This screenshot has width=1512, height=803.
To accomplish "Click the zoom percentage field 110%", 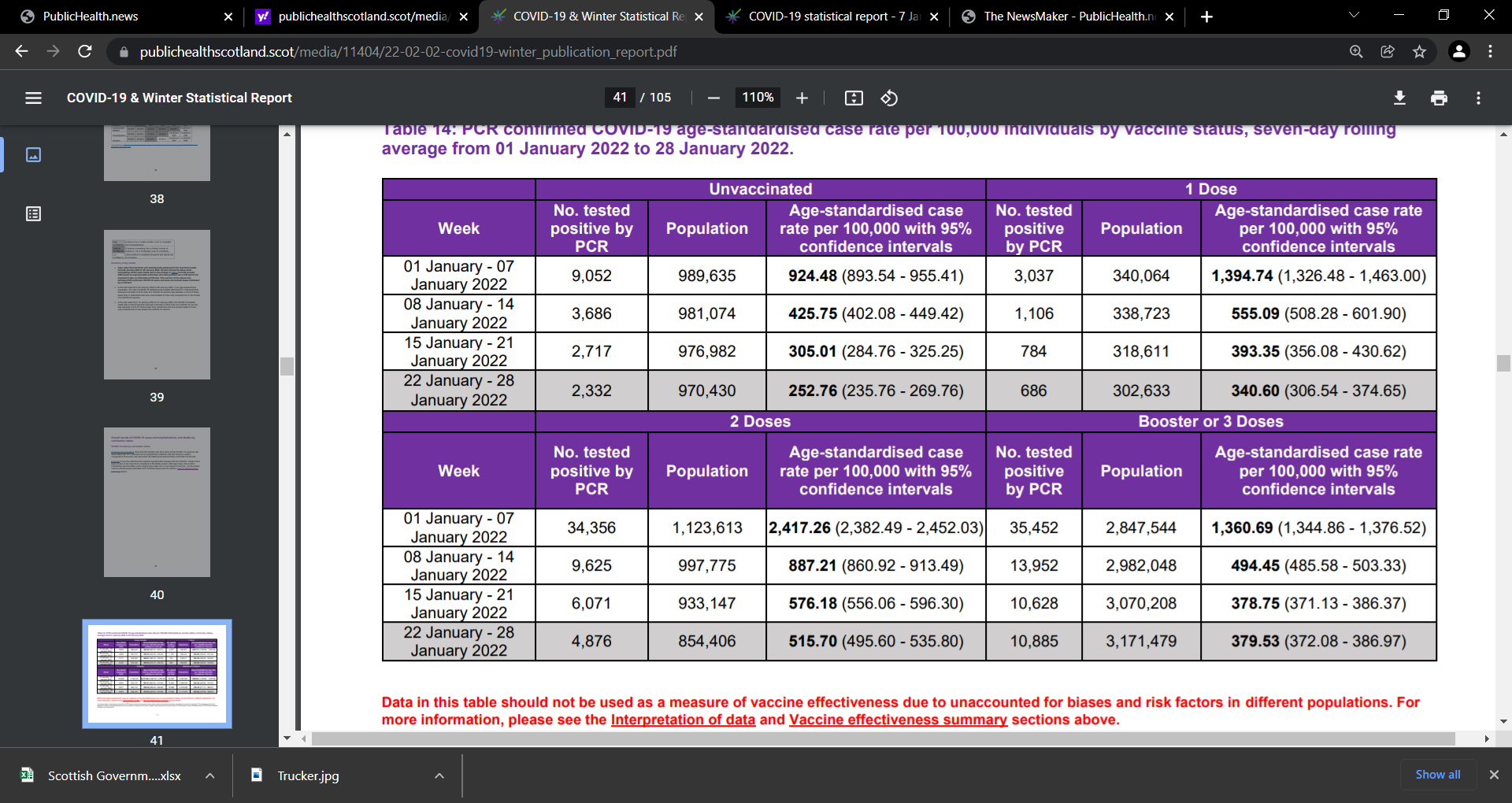I will [x=758, y=97].
